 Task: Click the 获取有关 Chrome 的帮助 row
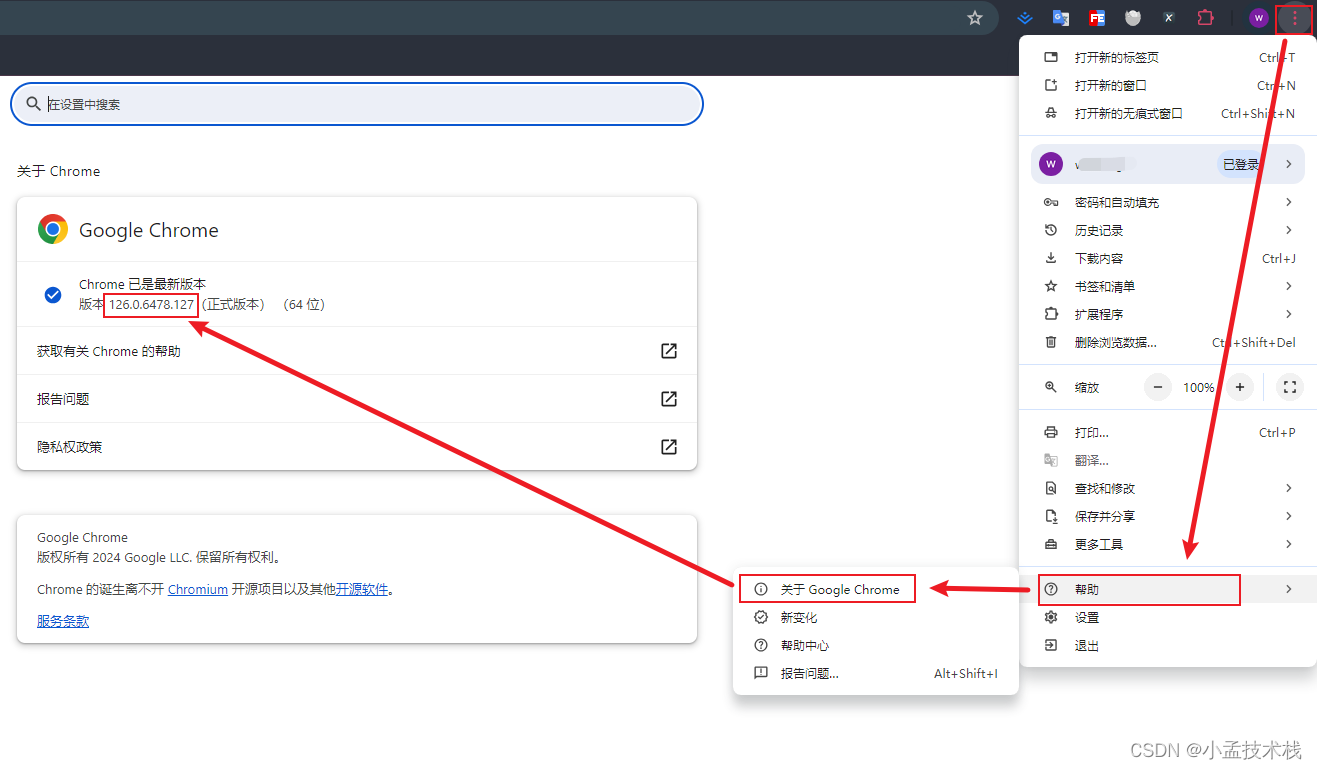click(x=357, y=351)
